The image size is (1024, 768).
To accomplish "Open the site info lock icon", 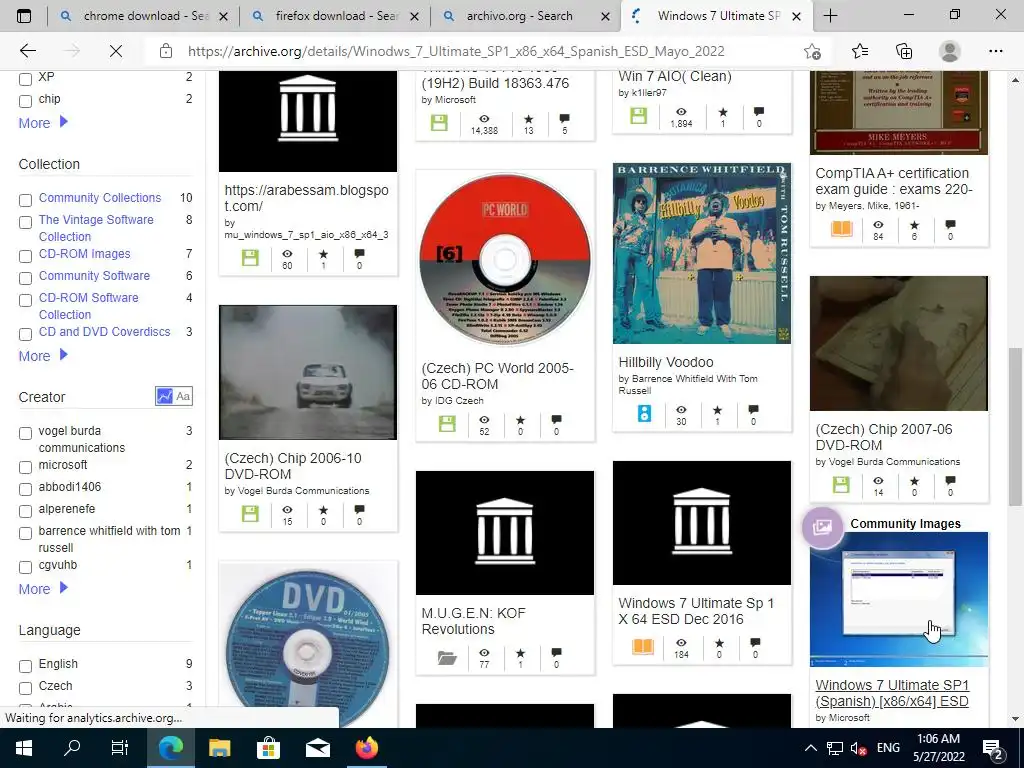I will tap(166, 51).
